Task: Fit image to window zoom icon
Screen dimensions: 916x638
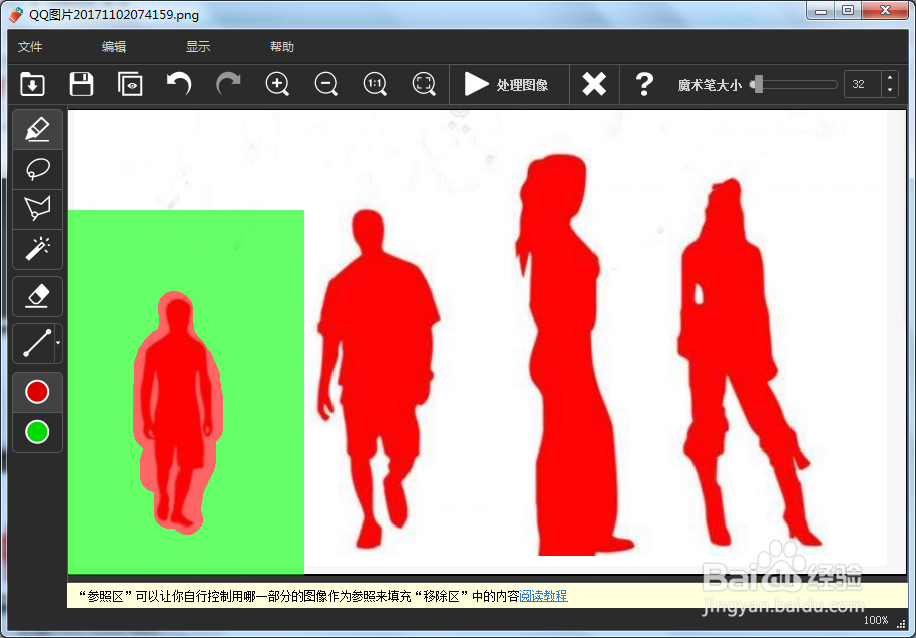Action: pos(424,84)
